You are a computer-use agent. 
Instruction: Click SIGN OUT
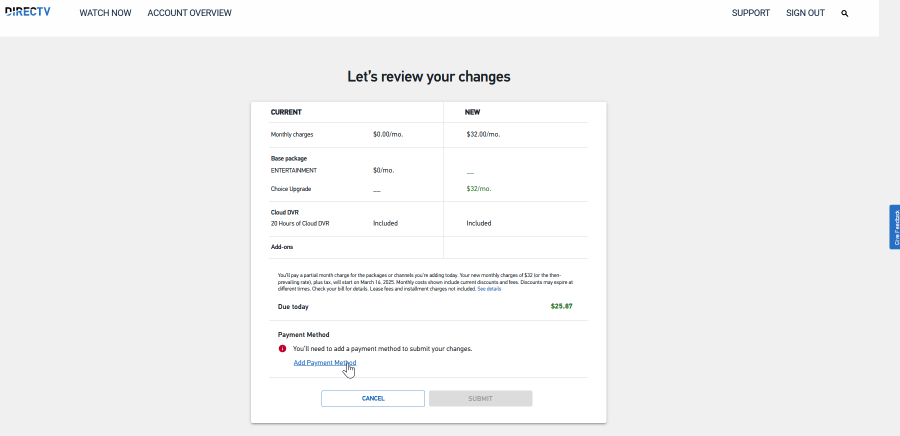point(805,13)
